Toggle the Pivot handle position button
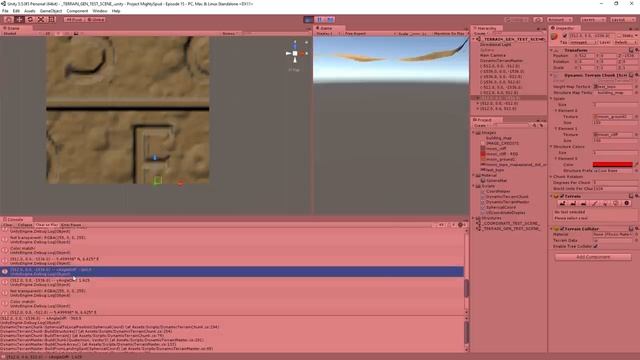Screen dimensions: 640x360 click(74, 20)
